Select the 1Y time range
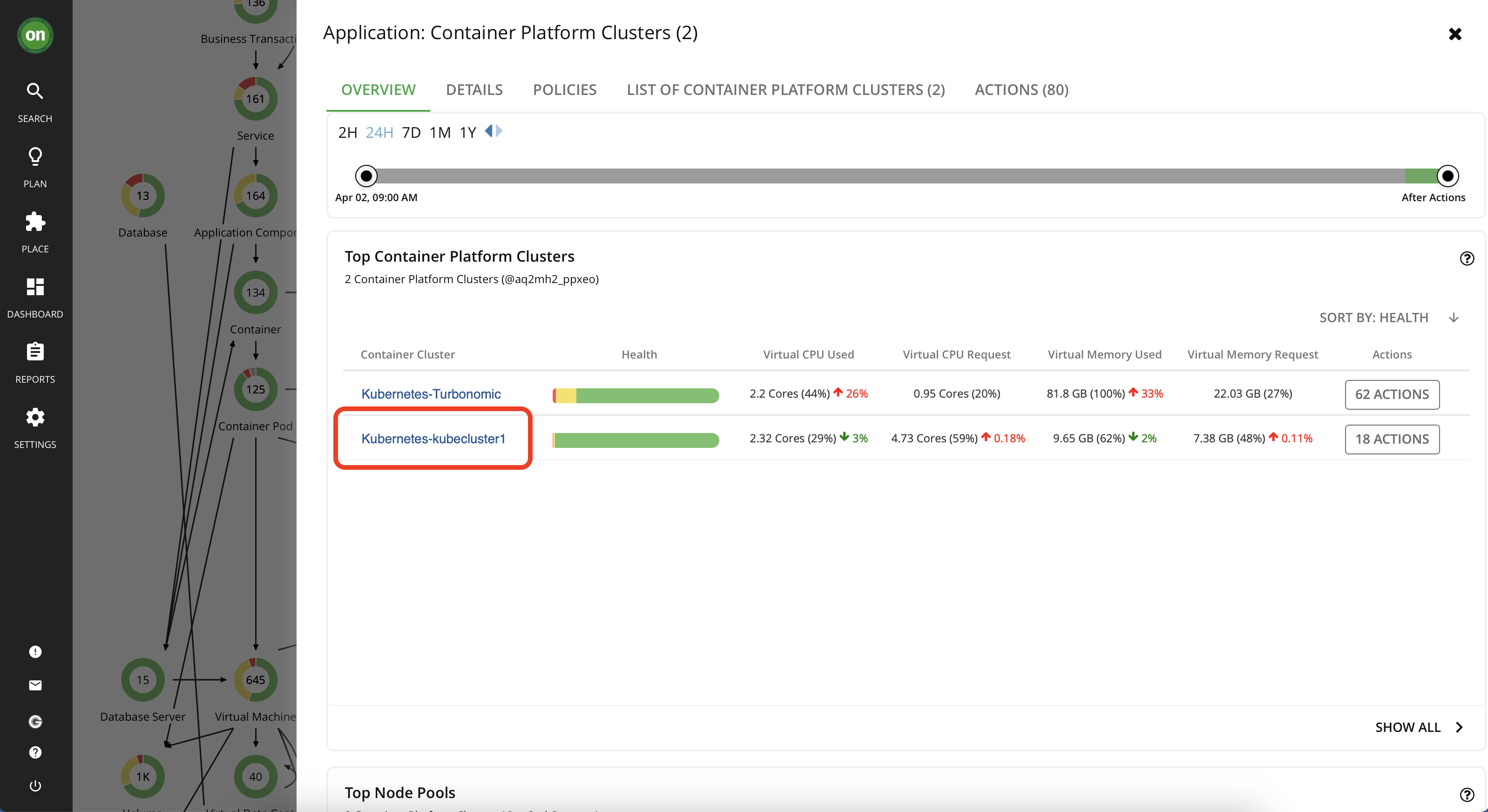The width and height of the screenshot is (1488, 812). pos(467,132)
